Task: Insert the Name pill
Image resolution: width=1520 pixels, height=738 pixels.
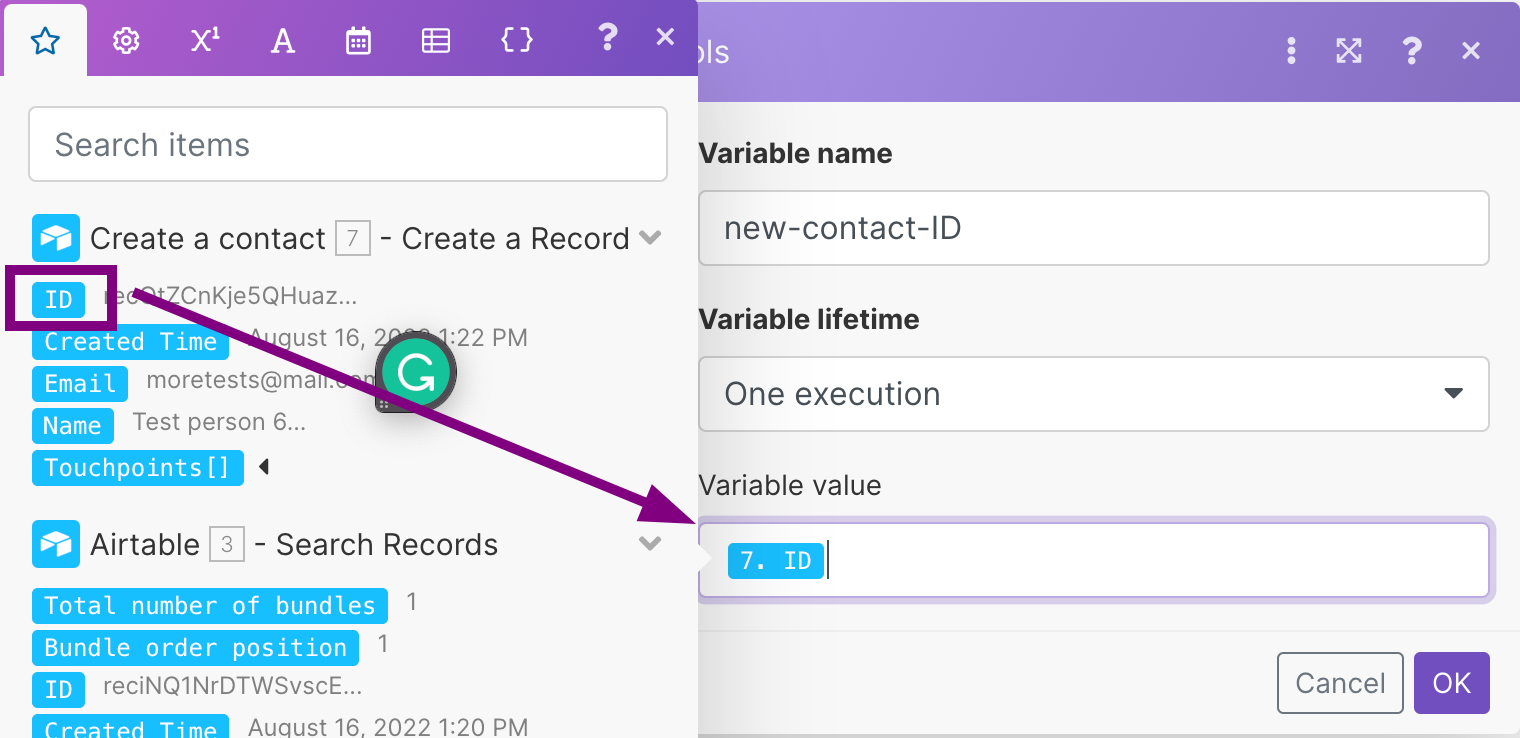Action: [x=72, y=426]
